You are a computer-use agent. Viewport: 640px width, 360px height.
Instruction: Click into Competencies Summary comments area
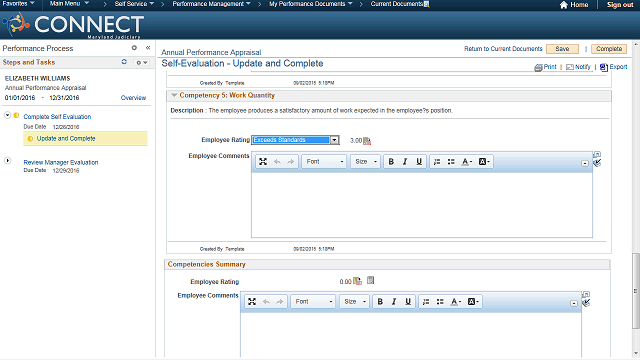[411, 335]
